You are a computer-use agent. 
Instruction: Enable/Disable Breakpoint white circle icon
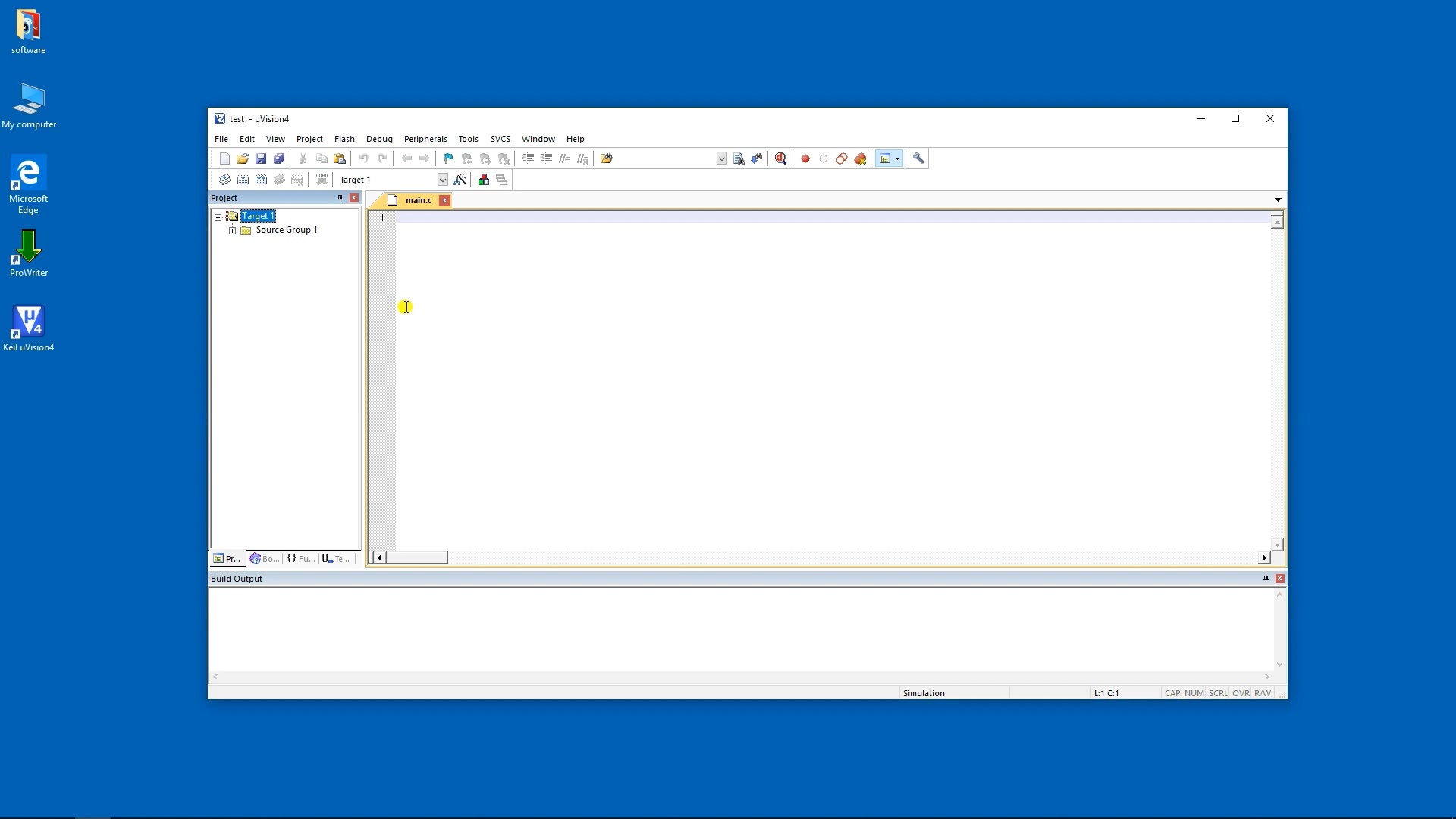click(x=824, y=158)
